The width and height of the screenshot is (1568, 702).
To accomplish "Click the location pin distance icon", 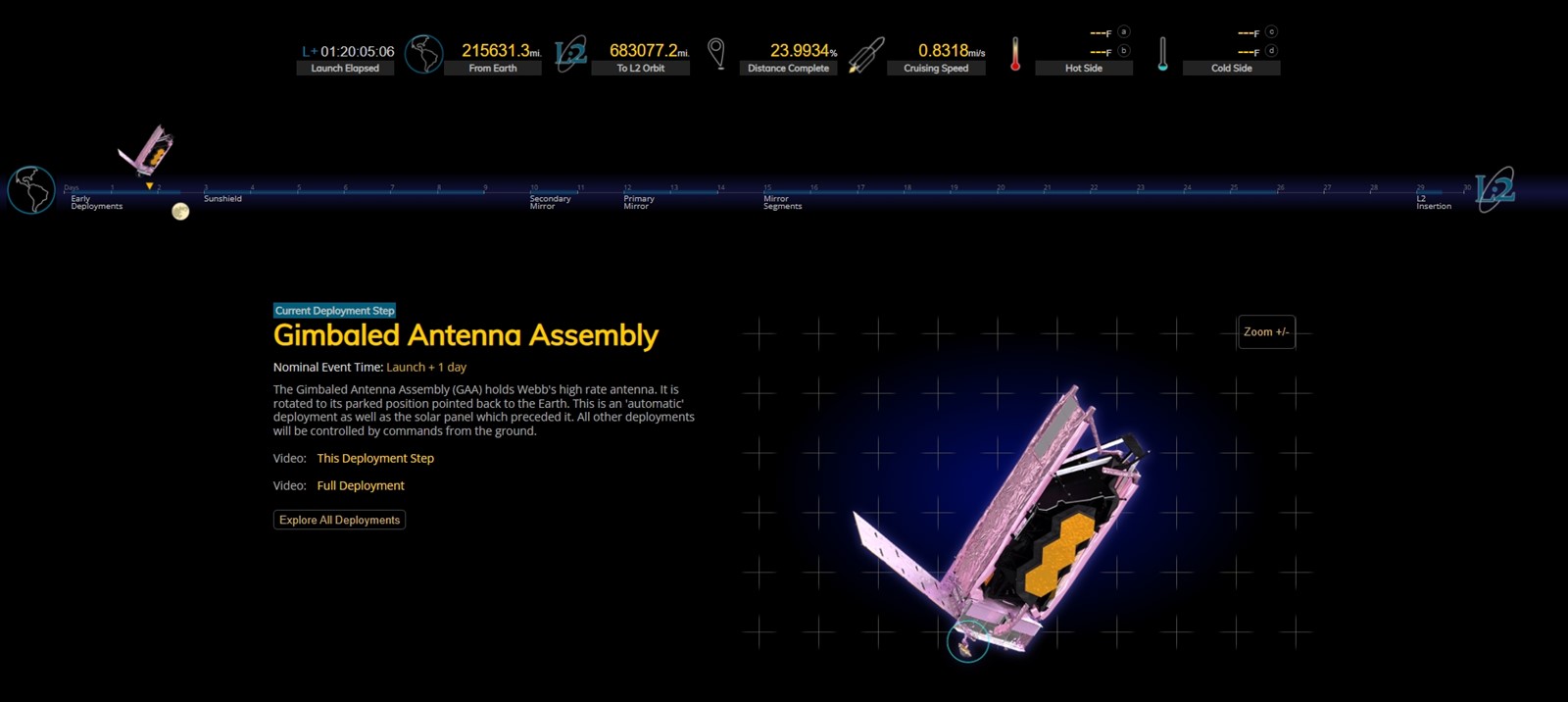I will (x=716, y=53).
